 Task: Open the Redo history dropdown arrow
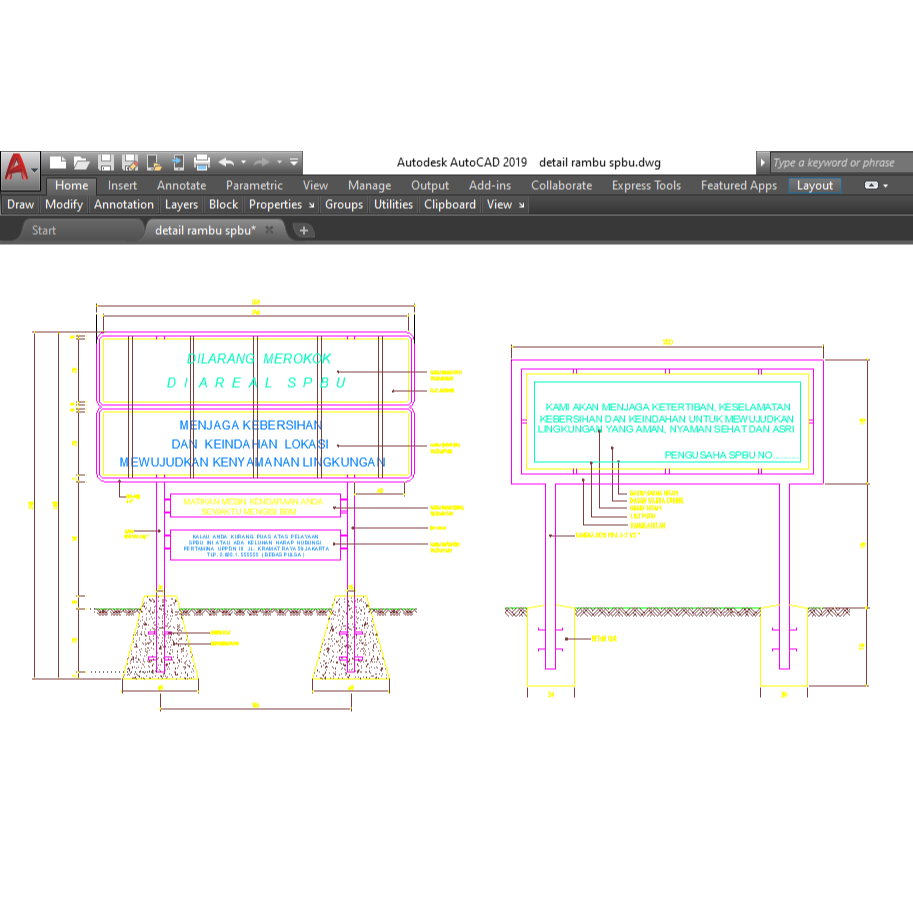(279, 162)
